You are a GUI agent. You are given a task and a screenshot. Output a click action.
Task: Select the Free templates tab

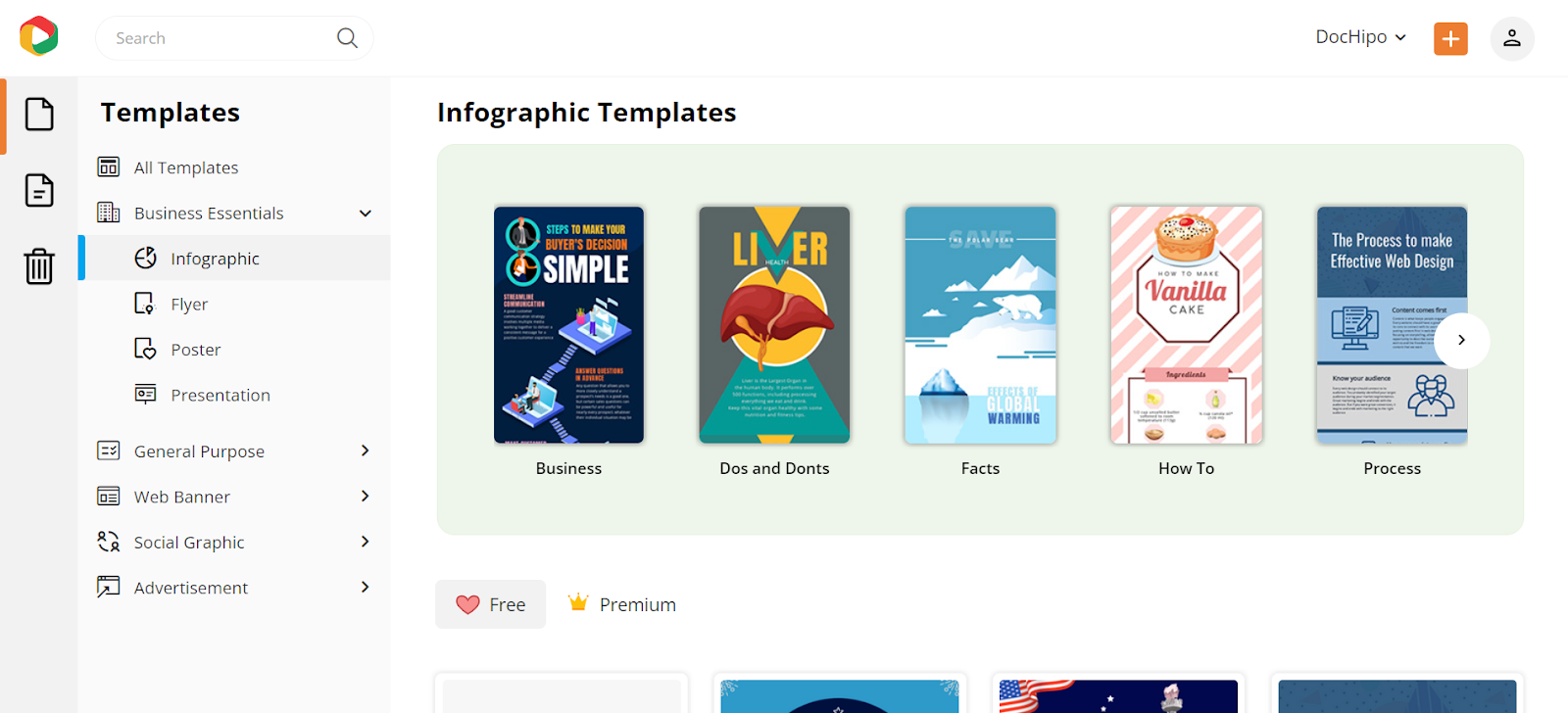490,604
